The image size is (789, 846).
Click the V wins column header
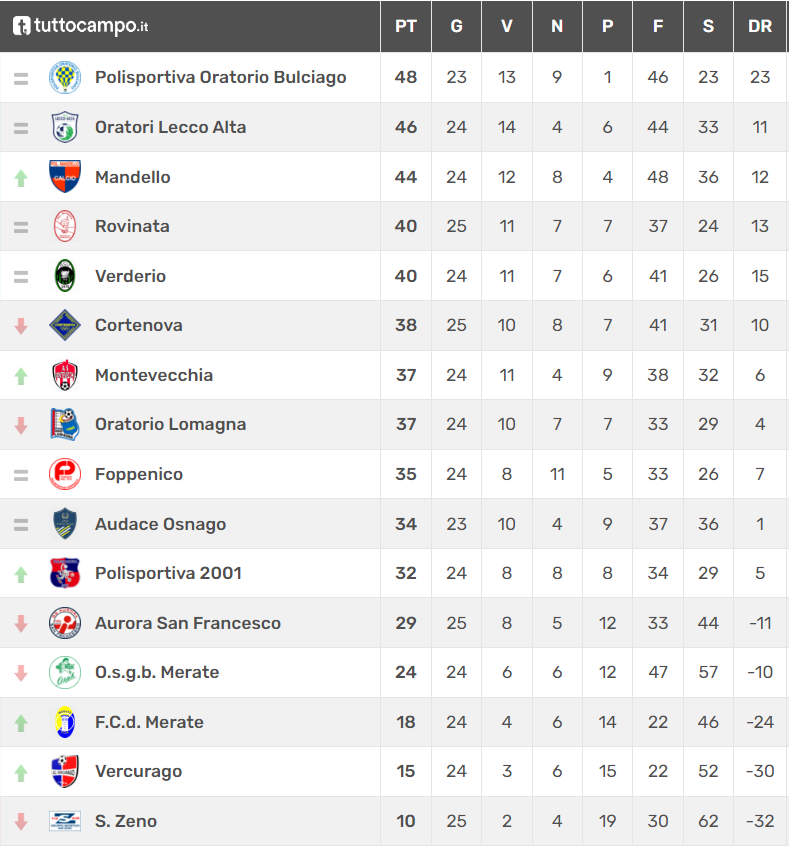point(507,26)
